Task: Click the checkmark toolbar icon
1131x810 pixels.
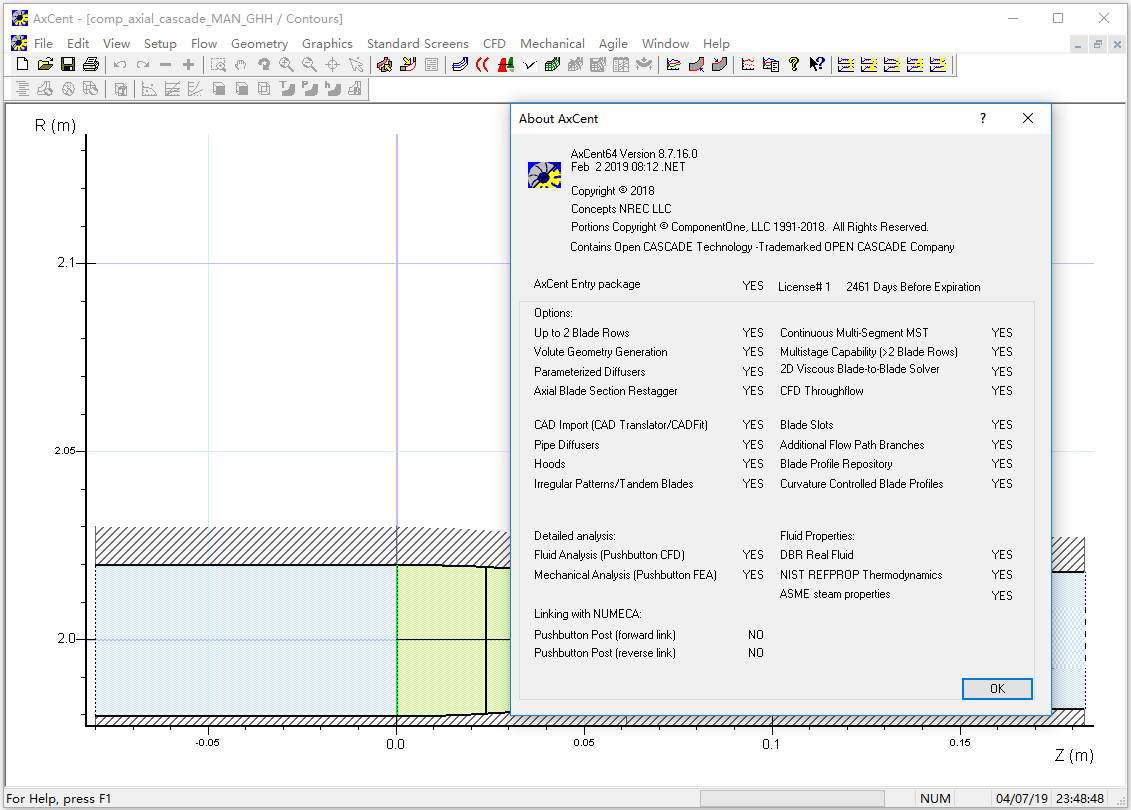Action: [x=529, y=65]
